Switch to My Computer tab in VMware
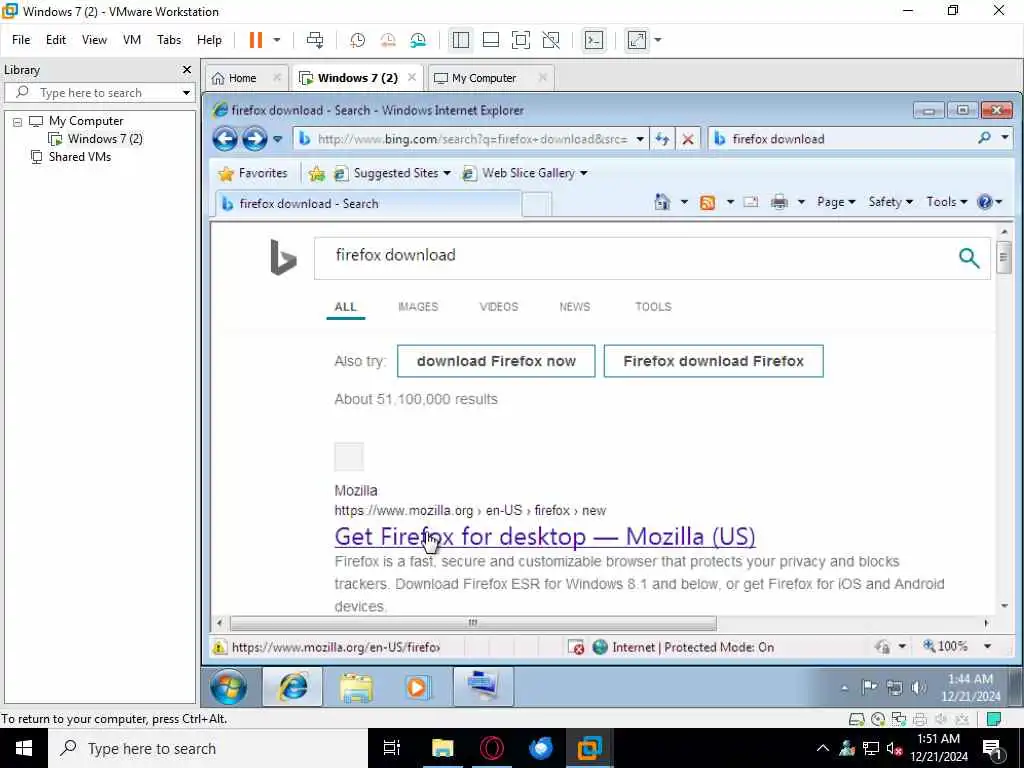This screenshot has width=1024, height=768. 484,78
